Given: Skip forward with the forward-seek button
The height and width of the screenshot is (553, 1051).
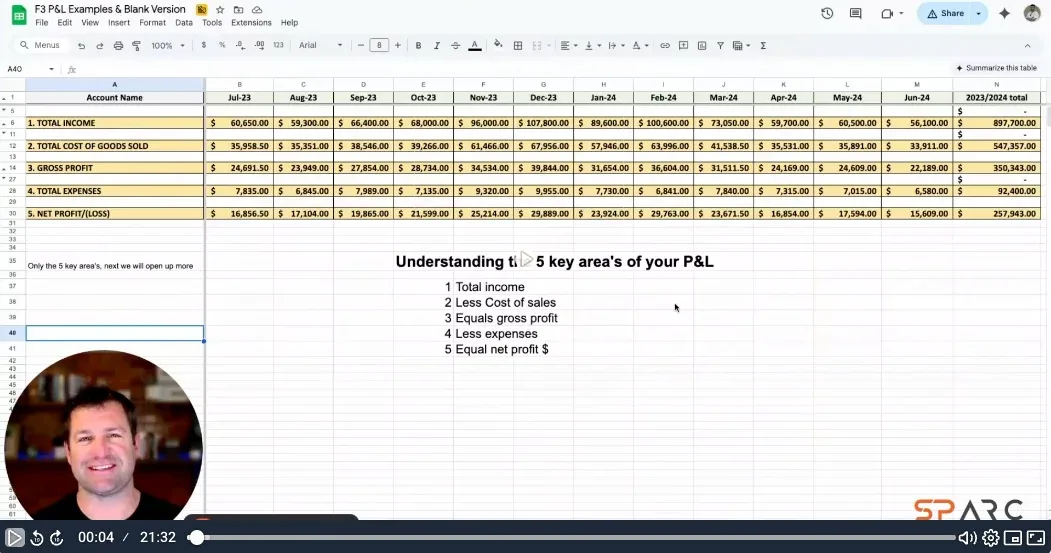Looking at the screenshot, I should tap(57, 538).
